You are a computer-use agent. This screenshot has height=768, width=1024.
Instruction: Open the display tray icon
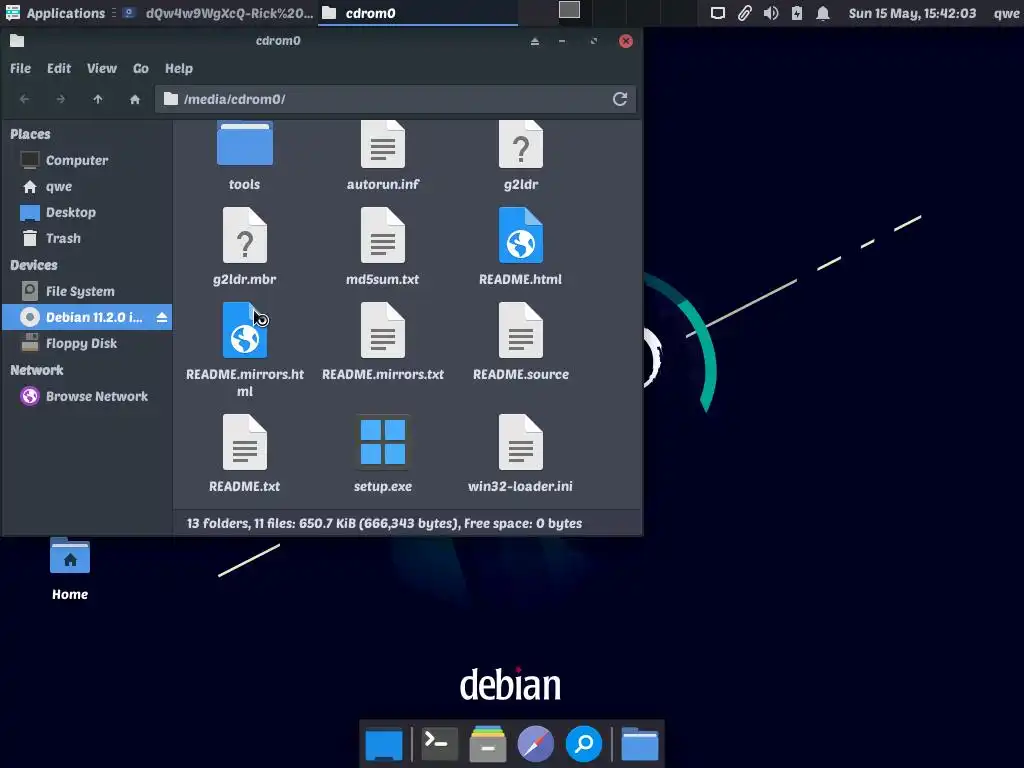click(718, 13)
